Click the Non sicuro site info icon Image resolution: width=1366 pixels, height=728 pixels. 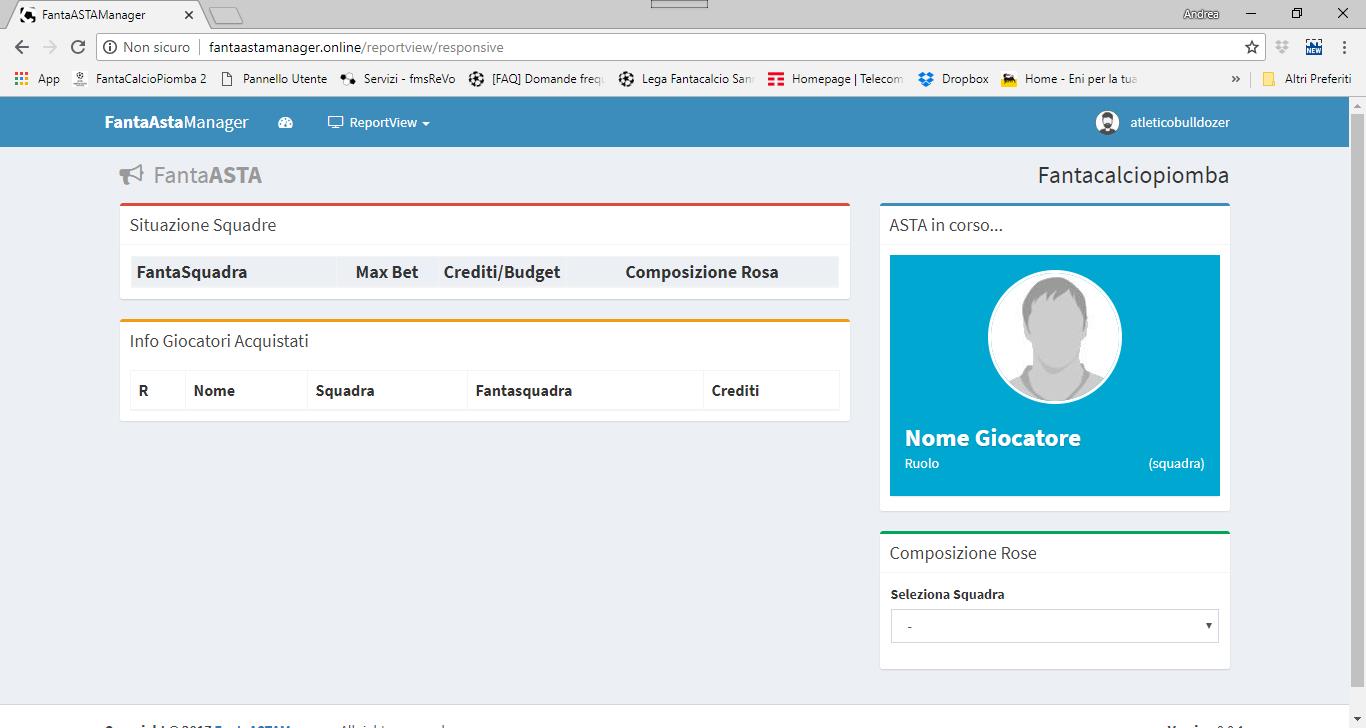pyautogui.click(x=111, y=47)
